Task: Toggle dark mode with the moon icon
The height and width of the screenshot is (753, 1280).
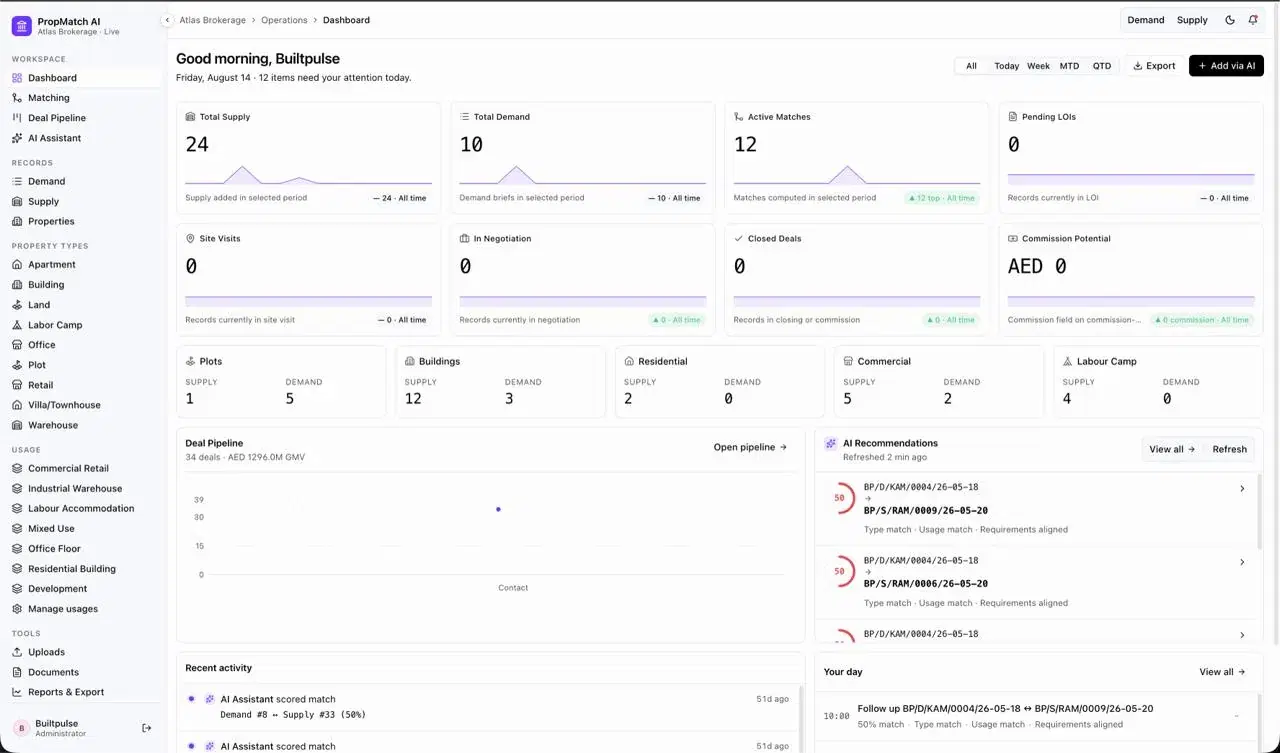Action: 1230,20
